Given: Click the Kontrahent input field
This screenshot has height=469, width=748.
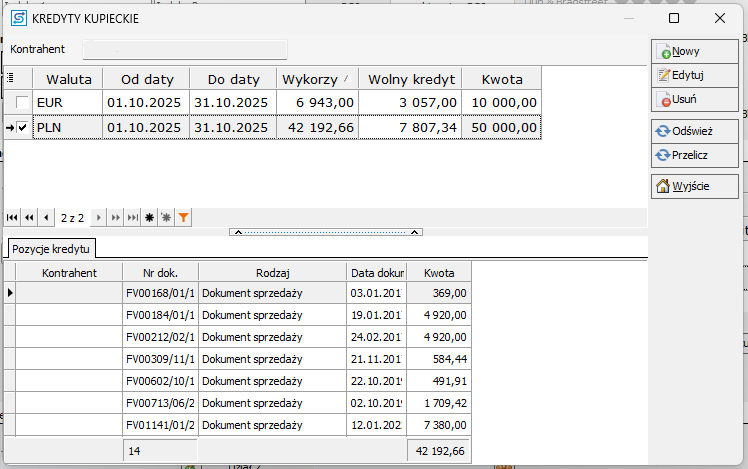Looking at the screenshot, I should pyautogui.click(x=185, y=49).
